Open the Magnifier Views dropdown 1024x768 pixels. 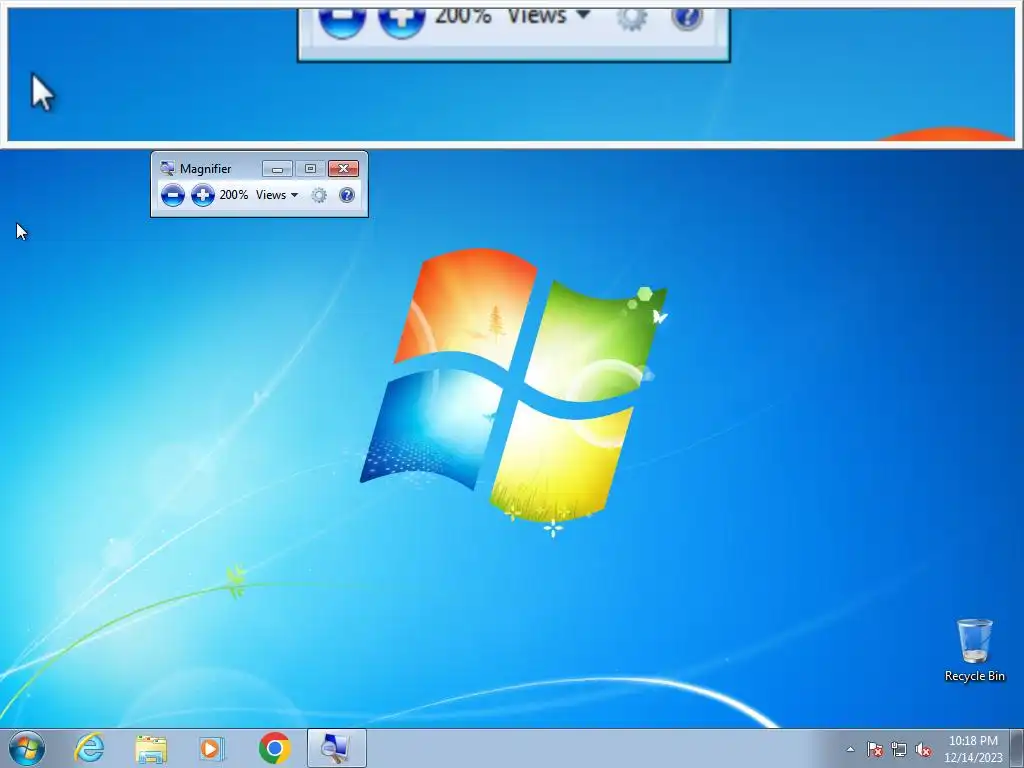[277, 195]
